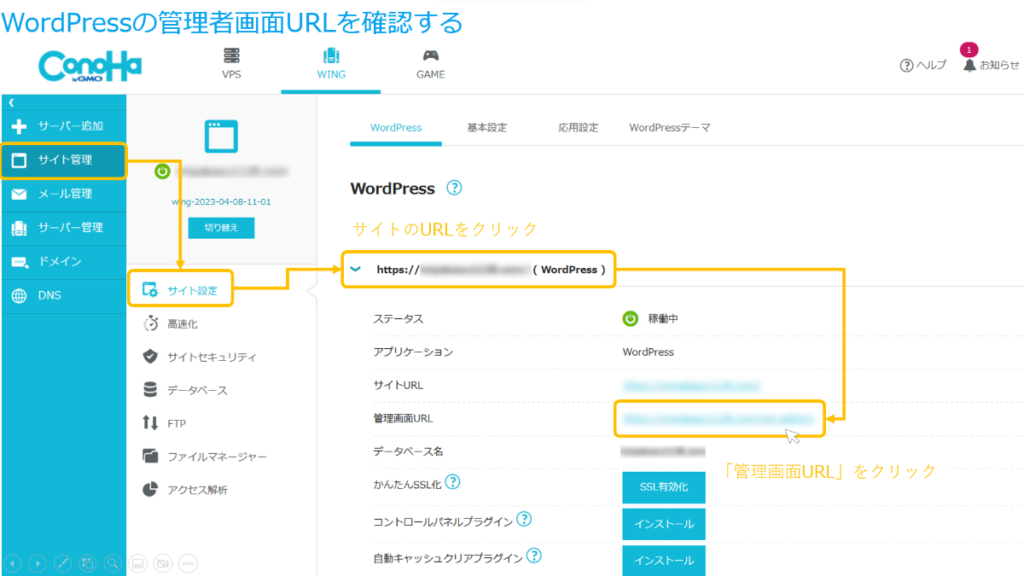Click the help icon beside コントロールパネルプラグイン
The image size is (1024, 576).
tap(524, 519)
